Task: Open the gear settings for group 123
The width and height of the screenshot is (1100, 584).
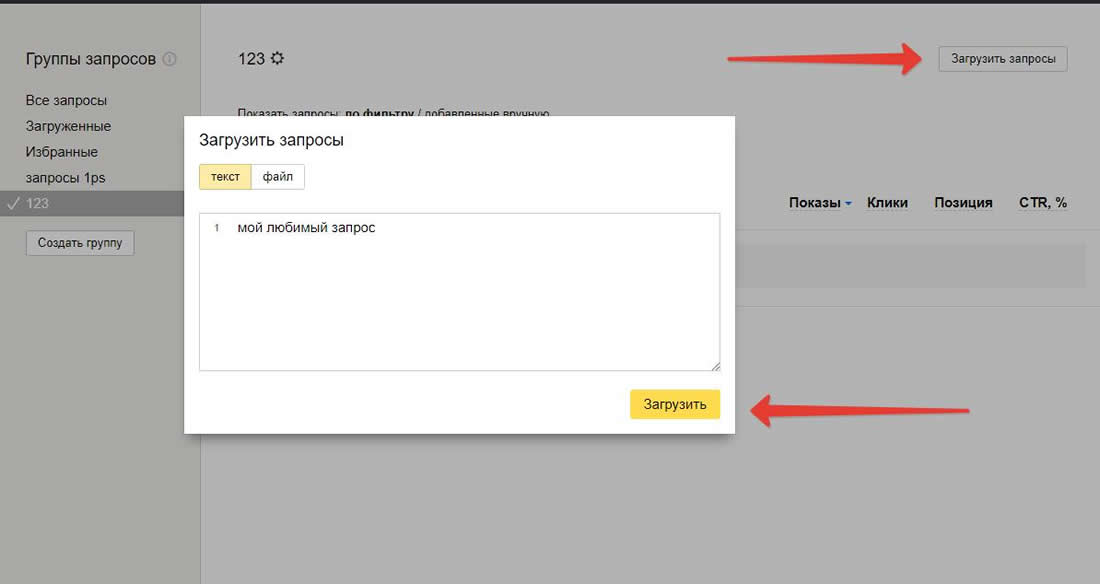Action: 277,58
